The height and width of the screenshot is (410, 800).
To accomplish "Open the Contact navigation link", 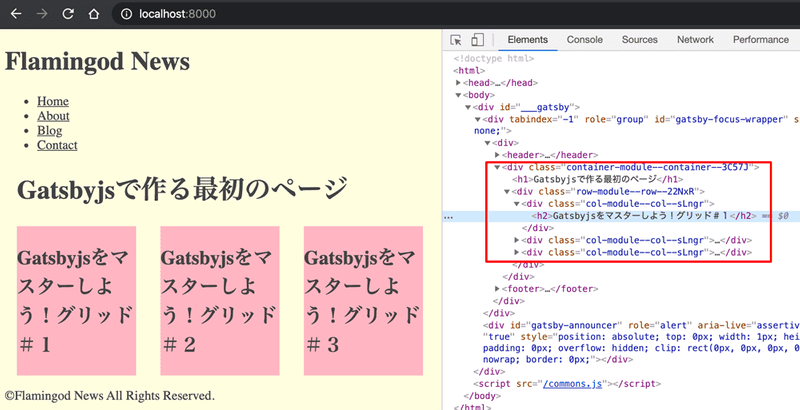I will tap(57, 145).
